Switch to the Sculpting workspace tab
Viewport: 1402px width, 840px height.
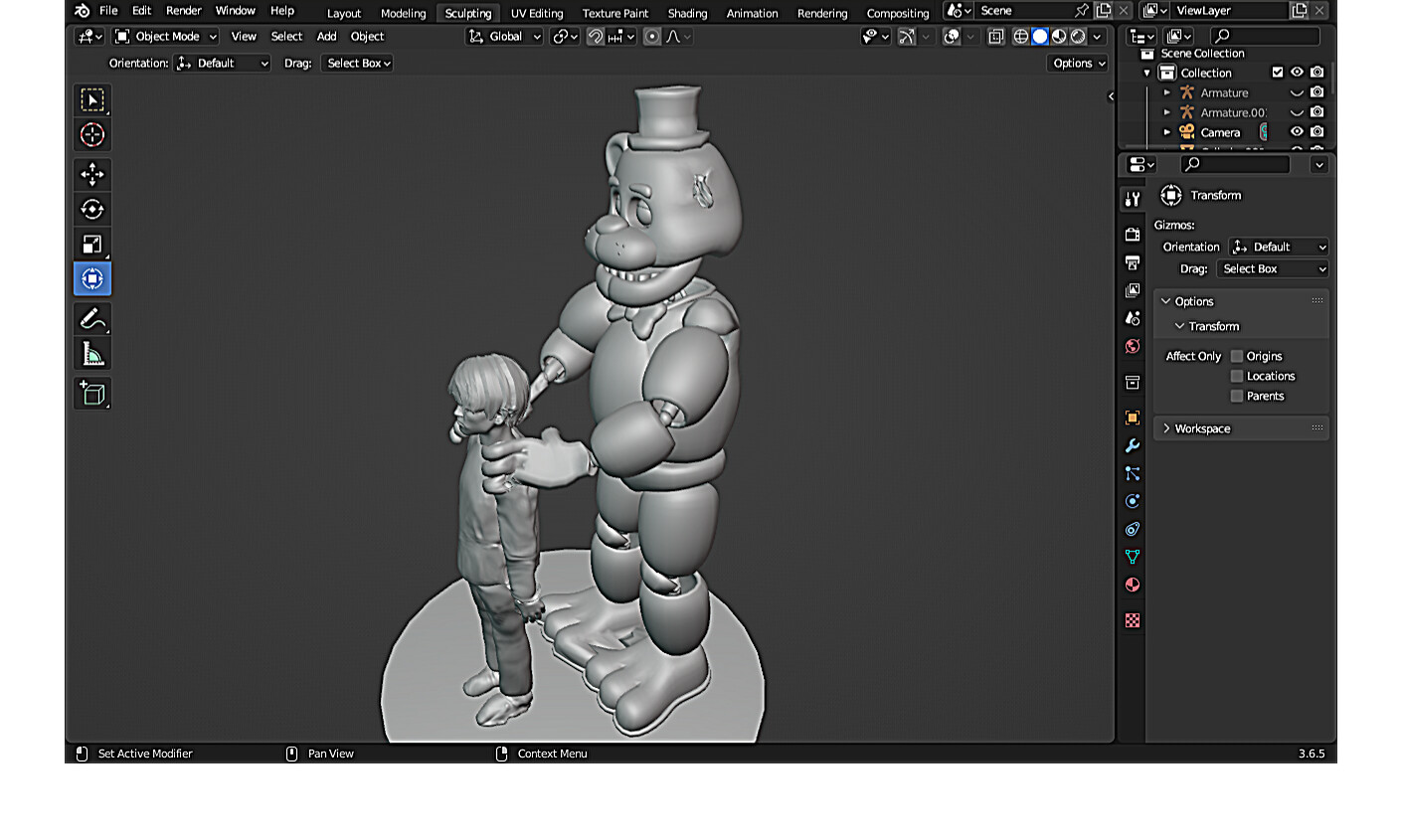[468, 13]
